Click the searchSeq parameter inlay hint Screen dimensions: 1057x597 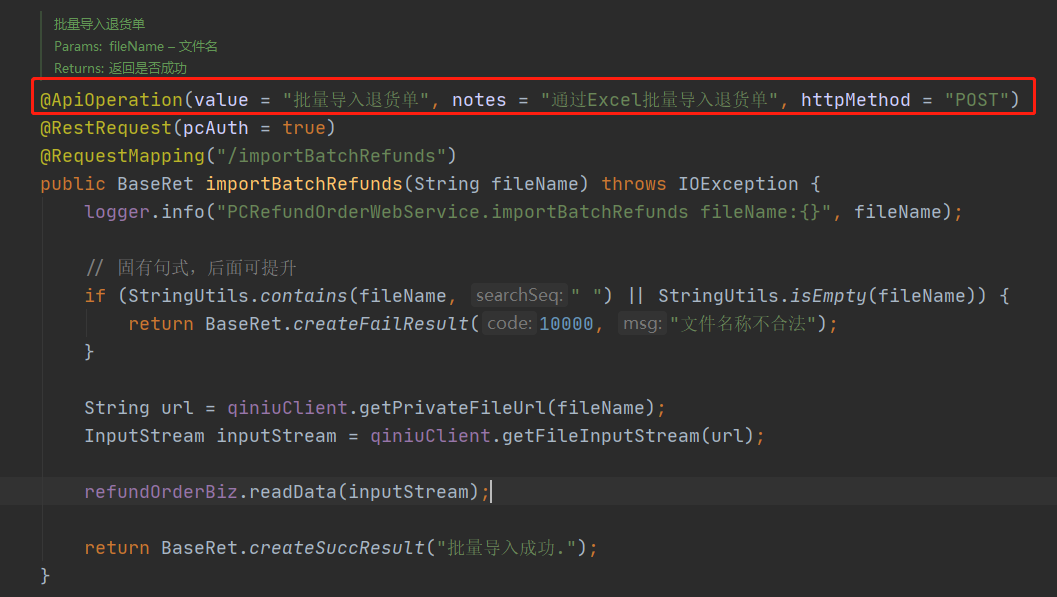tap(519, 296)
